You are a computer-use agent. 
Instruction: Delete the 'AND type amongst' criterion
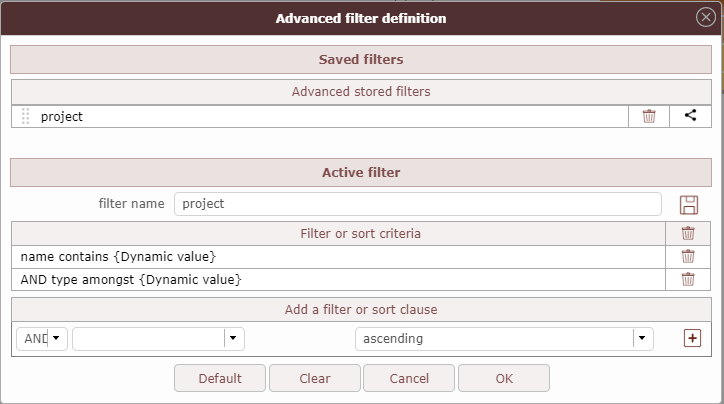[x=688, y=280]
